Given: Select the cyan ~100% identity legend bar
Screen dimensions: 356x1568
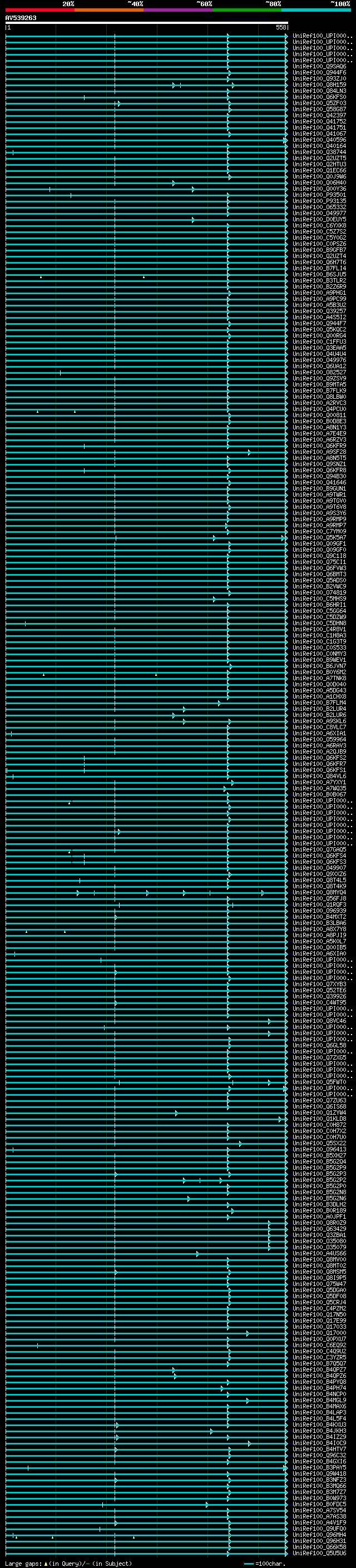Looking at the screenshot, I should (x=316, y=10).
